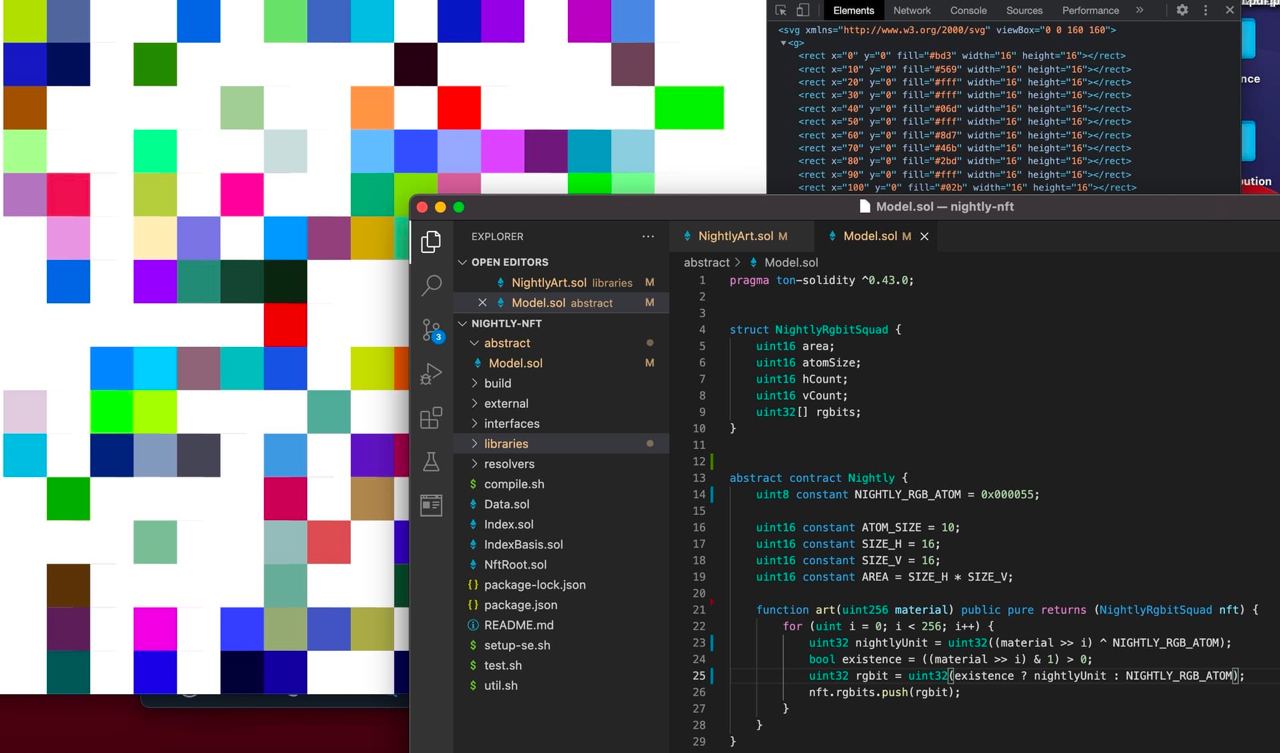Toggle DevTools device toolbar
Screen dimensions: 1280x753
coord(802,10)
